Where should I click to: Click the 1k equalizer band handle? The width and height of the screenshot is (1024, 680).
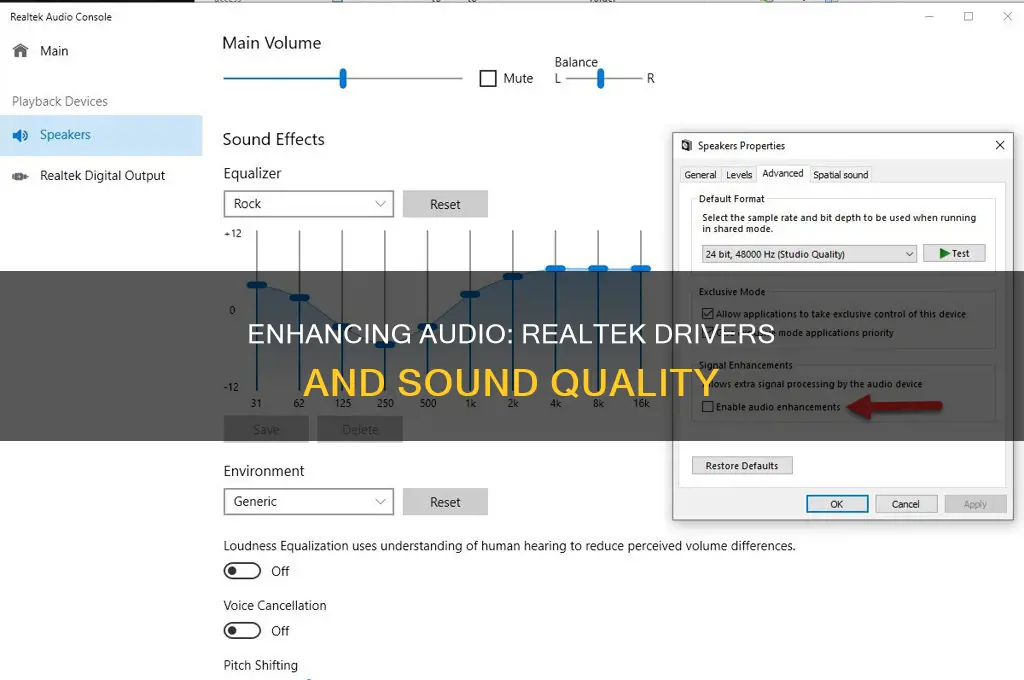coord(470,294)
